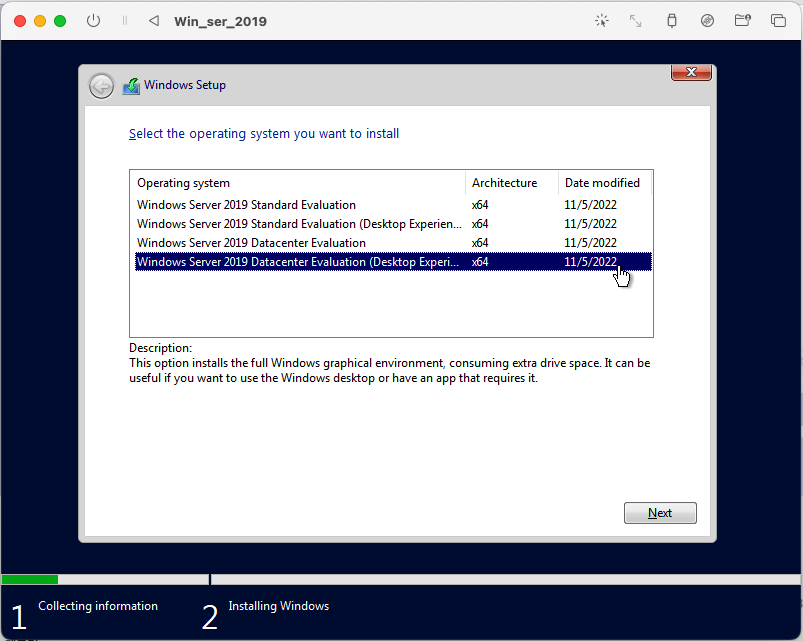This screenshot has height=641, width=803.
Task: Click the Operating system column header
Action: pos(298,183)
